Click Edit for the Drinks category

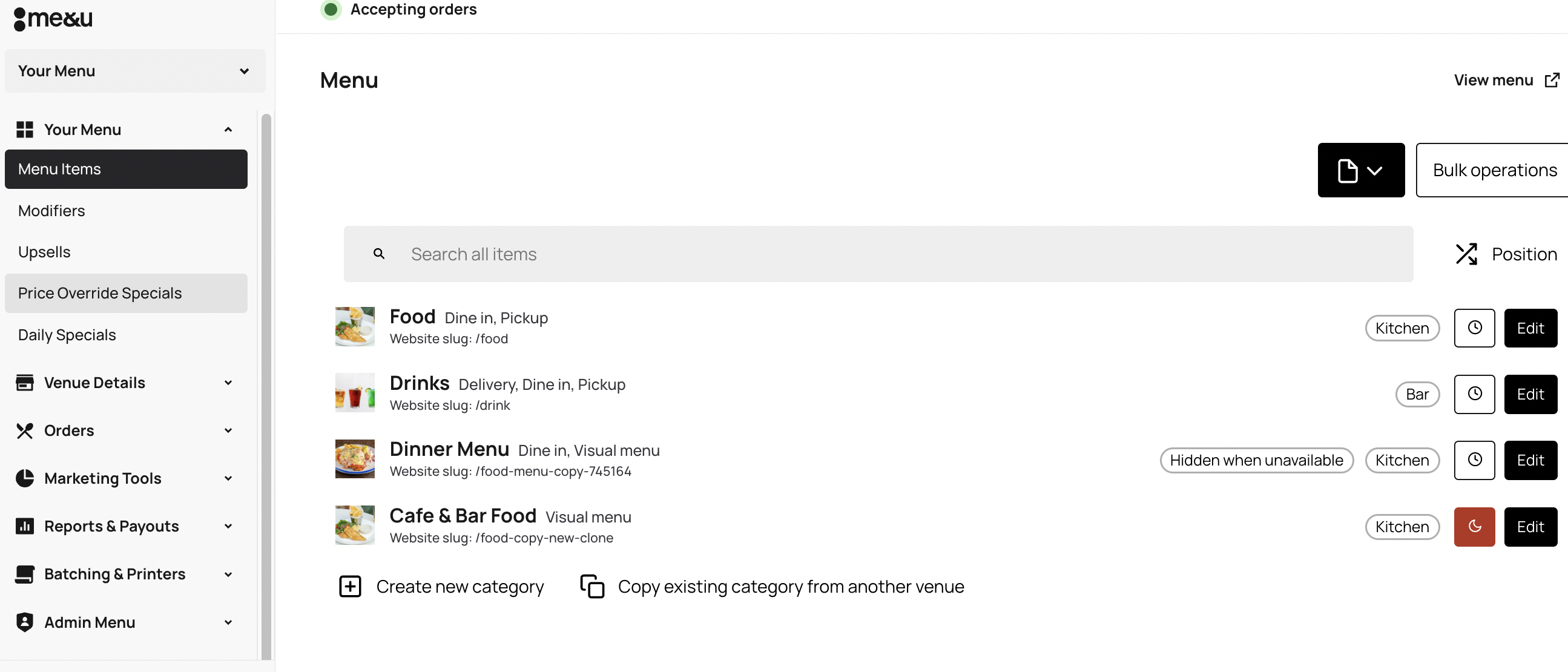1530,394
